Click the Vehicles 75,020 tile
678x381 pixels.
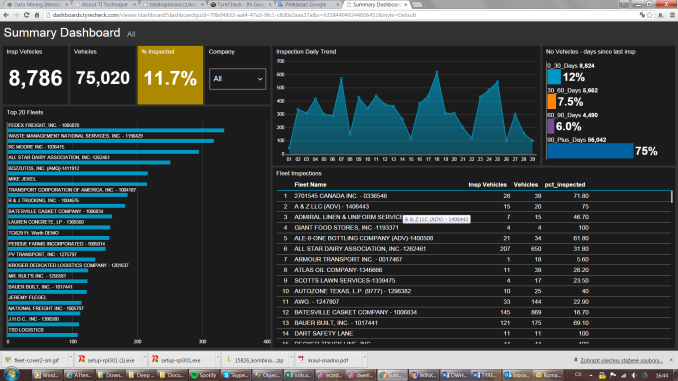pyautogui.click(x=103, y=75)
